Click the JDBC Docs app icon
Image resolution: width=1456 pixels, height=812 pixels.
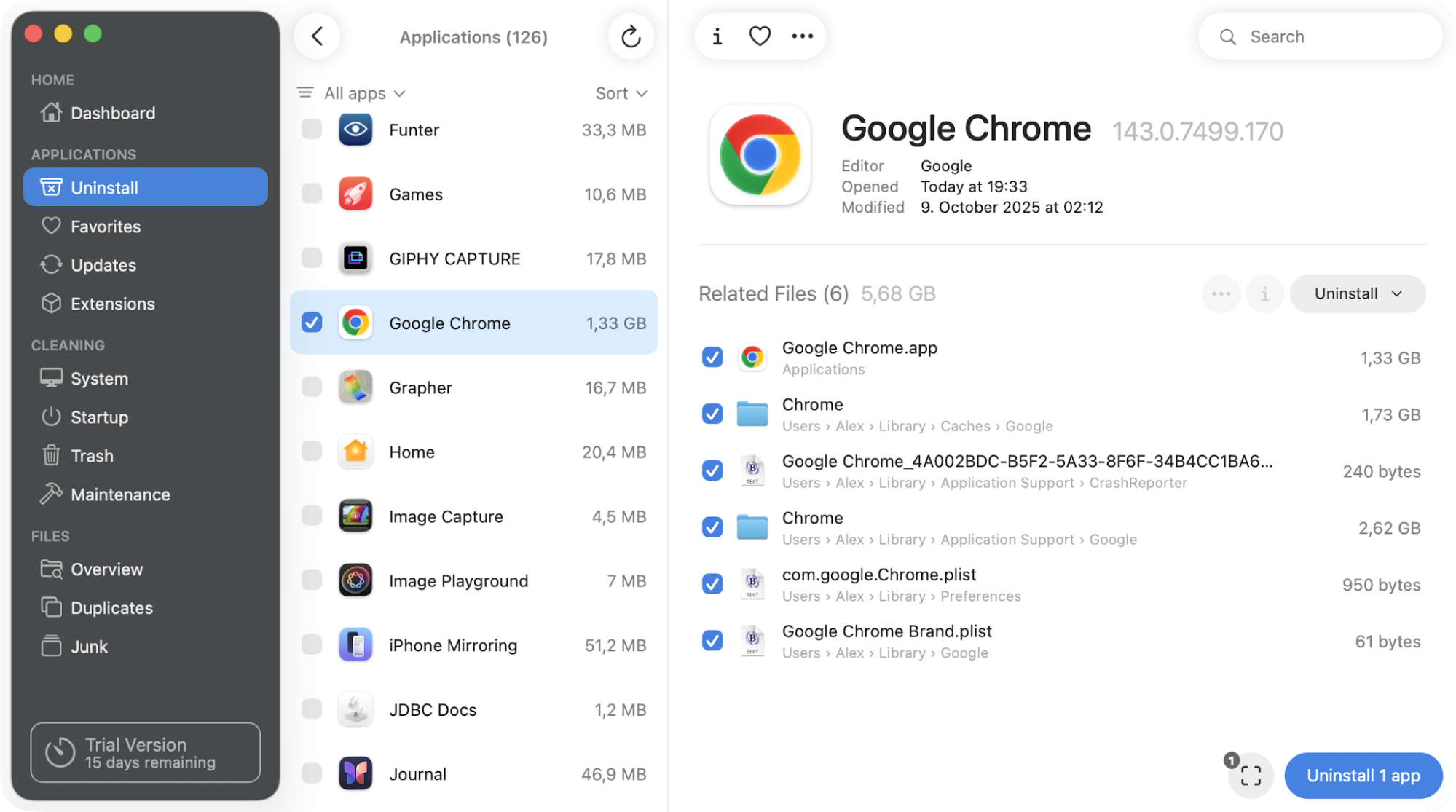pyautogui.click(x=355, y=710)
